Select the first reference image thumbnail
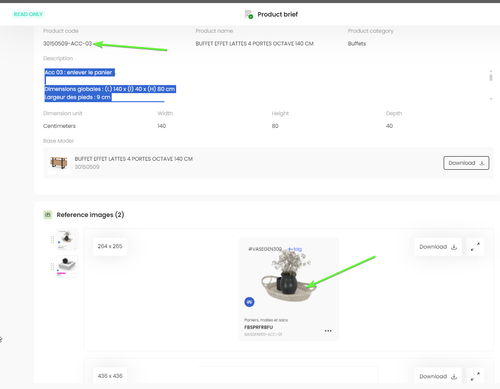500x389 pixels. pyautogui.click(x=67, y=239)
